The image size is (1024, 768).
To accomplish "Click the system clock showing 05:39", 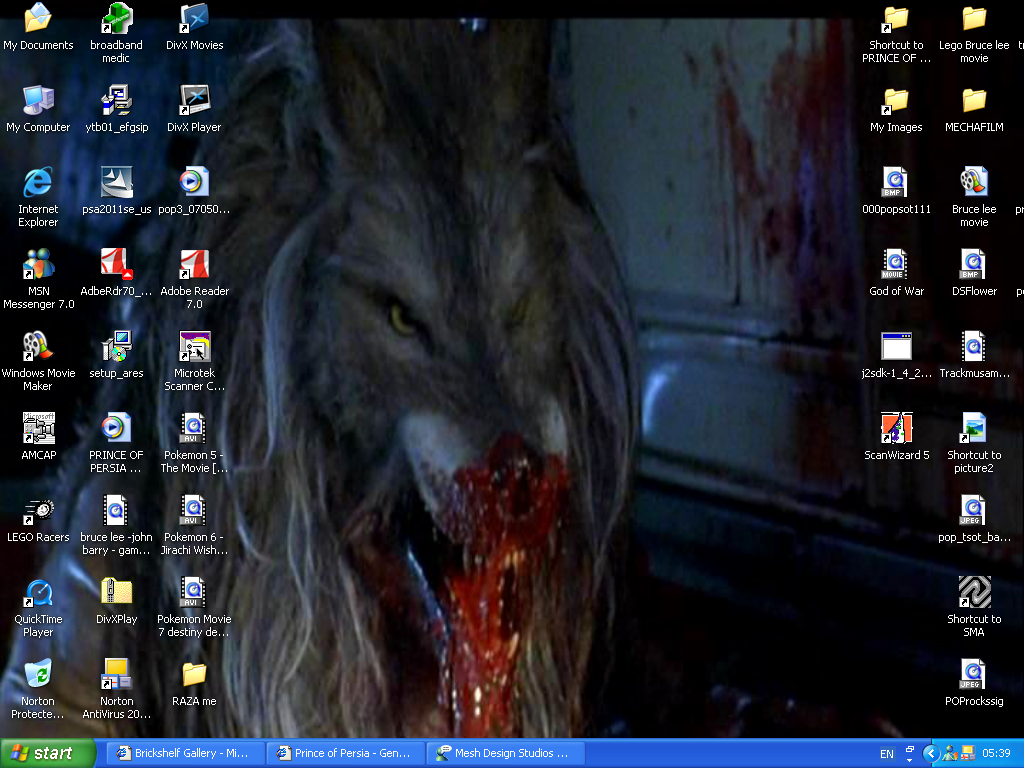I will pos(996,754).
